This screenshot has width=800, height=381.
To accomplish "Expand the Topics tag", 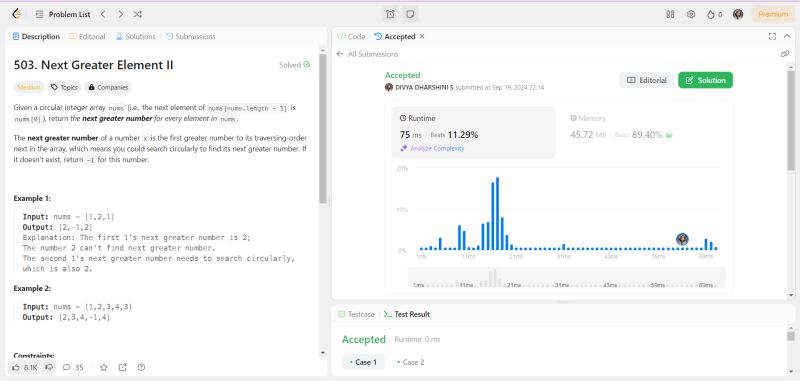I will (x=65, y=87).
